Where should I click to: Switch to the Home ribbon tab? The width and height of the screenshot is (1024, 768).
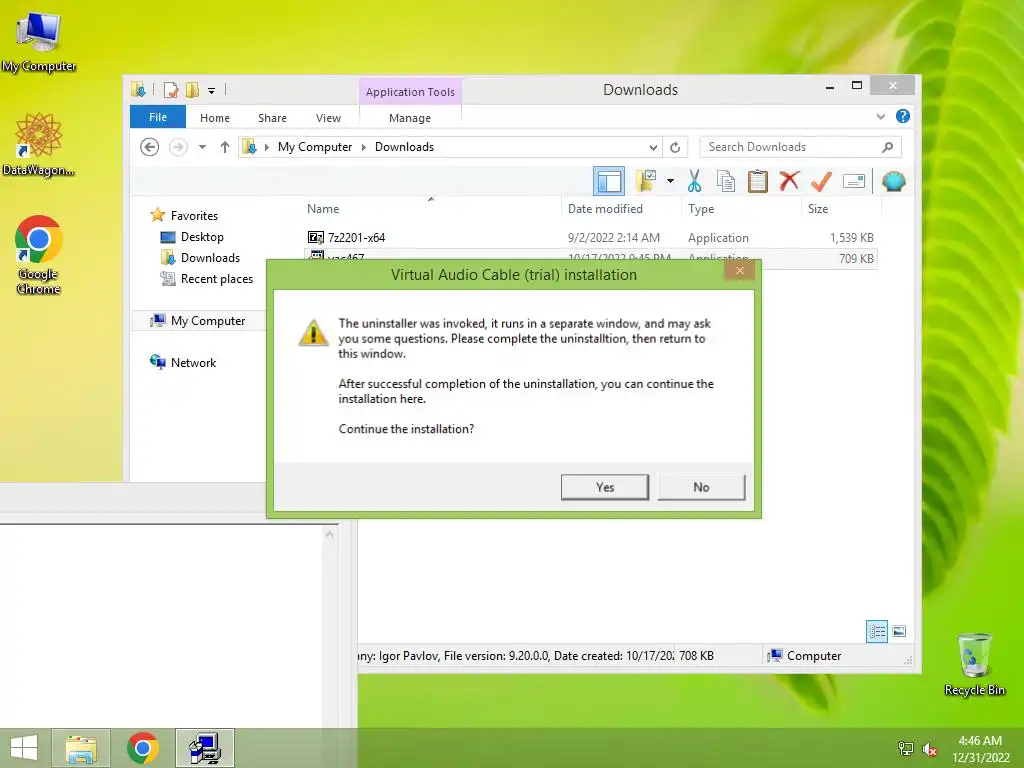(215, 118)
